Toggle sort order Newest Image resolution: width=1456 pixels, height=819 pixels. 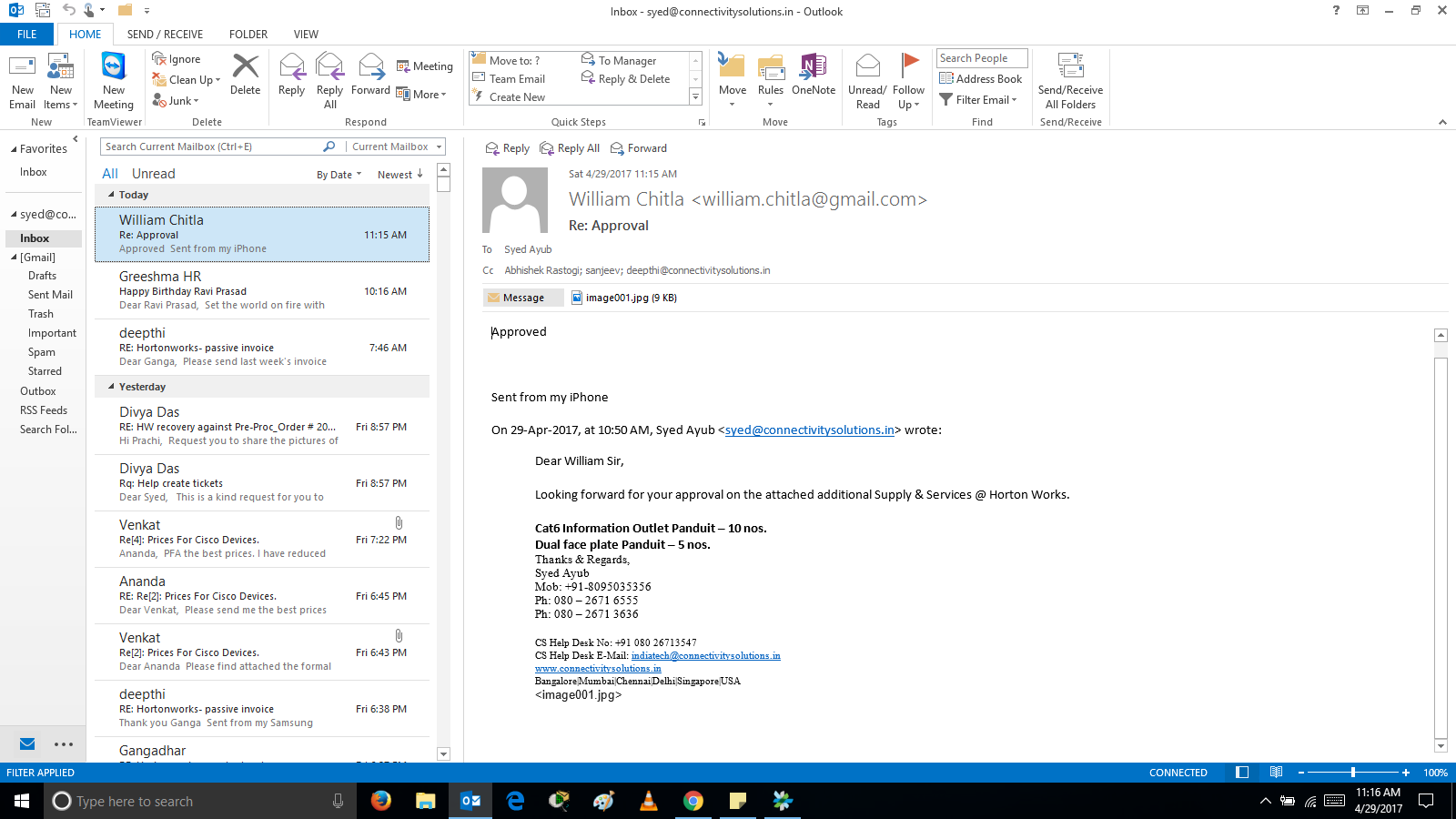pos(400,175)
